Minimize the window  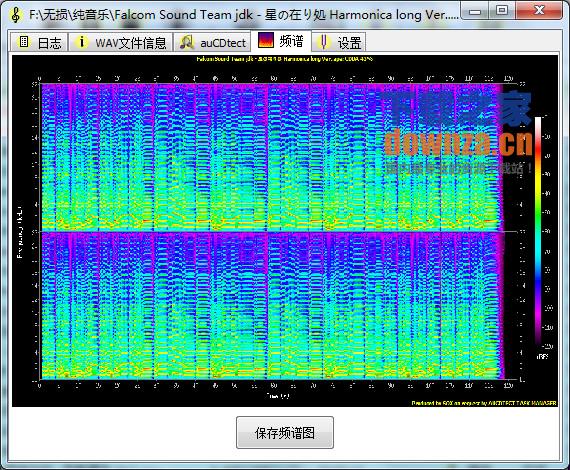[475, 11]
